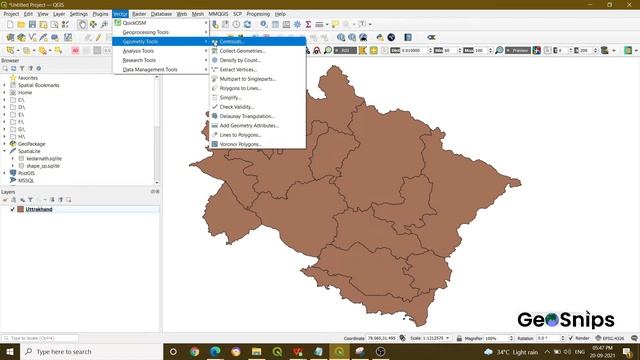640x360 pixels.
Task: Open the Processing Toolbox gear icon
Action: [297, 24]
